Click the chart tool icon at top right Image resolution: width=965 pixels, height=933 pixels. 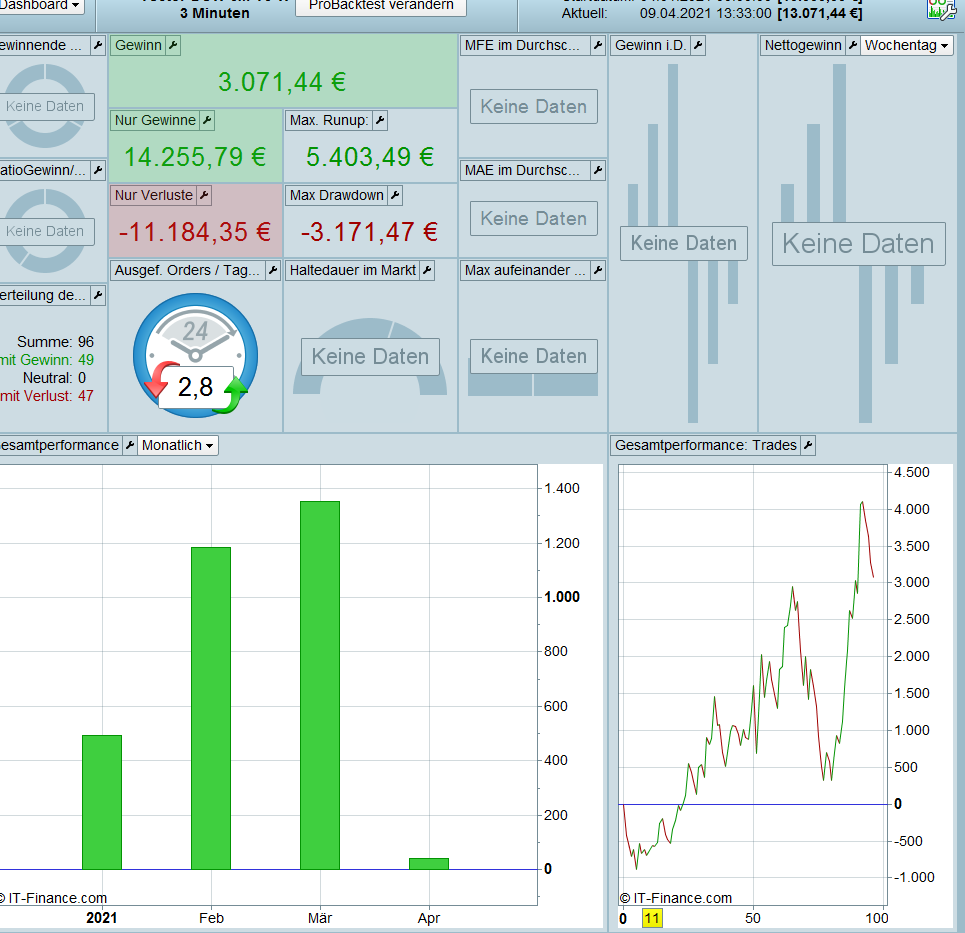942,9
